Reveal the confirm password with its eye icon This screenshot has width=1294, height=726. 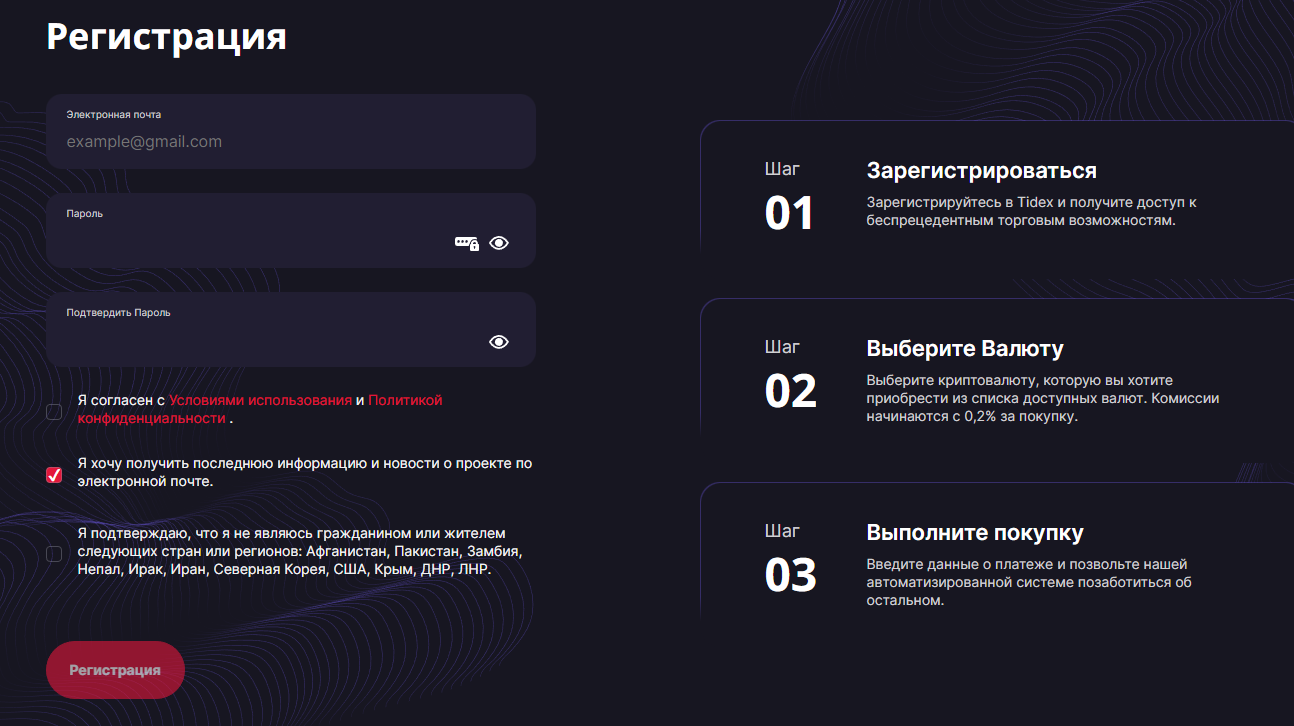tap(498, 341)
